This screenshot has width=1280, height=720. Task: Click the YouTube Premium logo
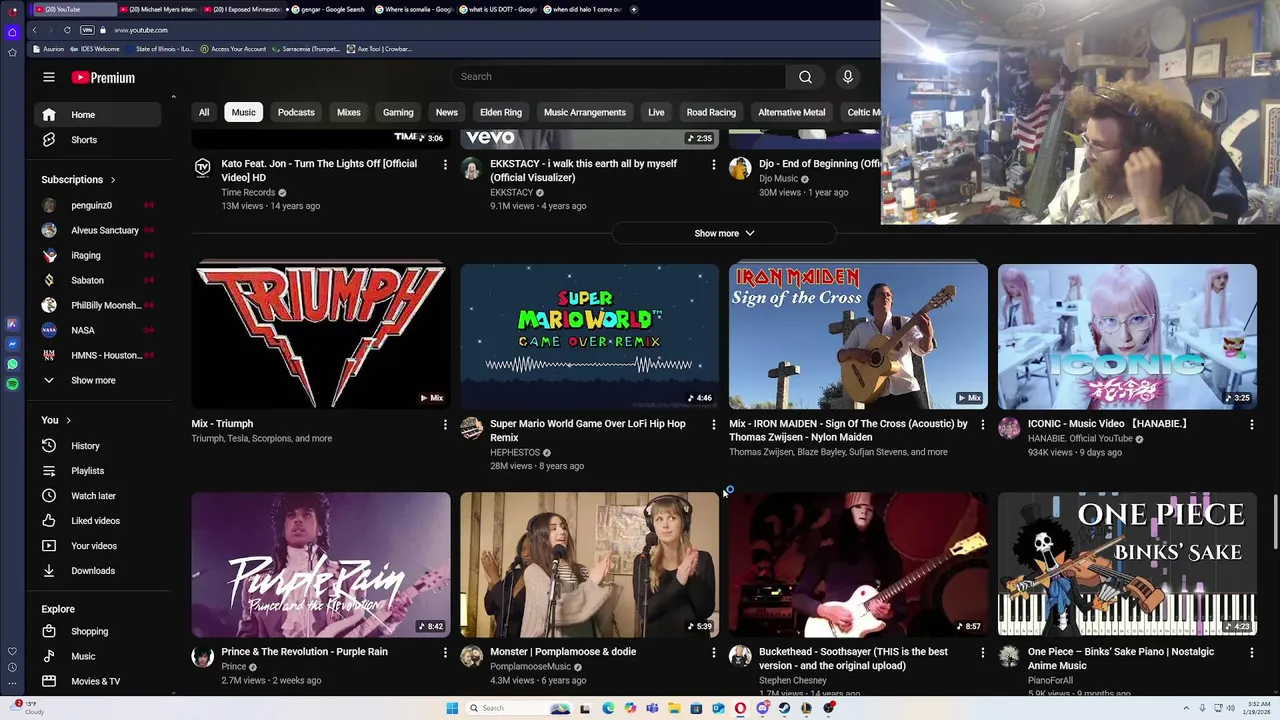(x=103, y=77)
